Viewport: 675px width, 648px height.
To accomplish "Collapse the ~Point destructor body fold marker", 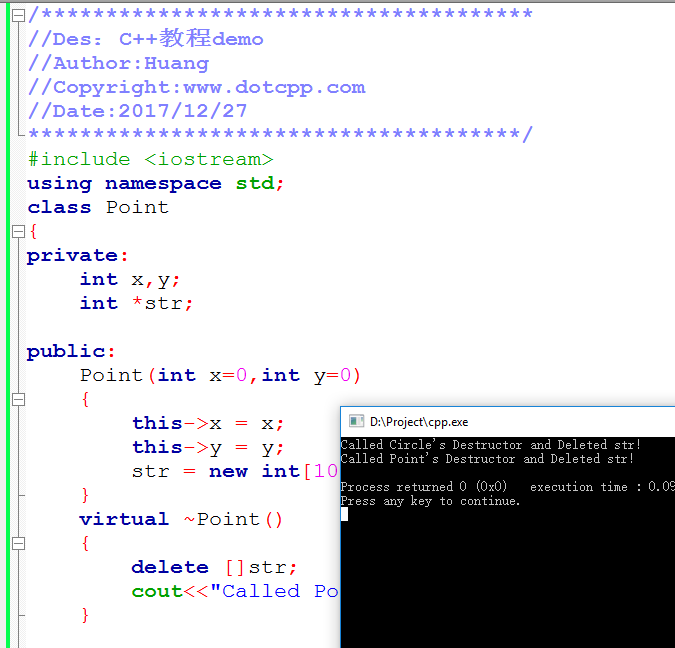I will point(18,543).
